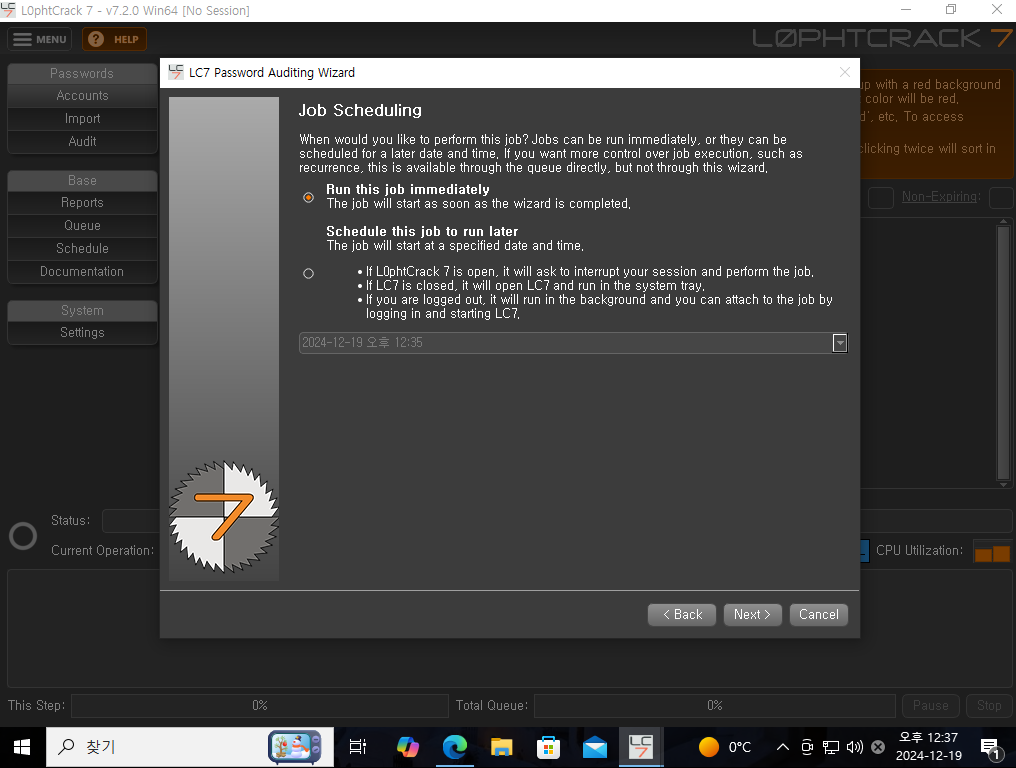This screenshot has height=768, width=1016.
Task: Click the Passwords section header
Action: pos(82,73)
